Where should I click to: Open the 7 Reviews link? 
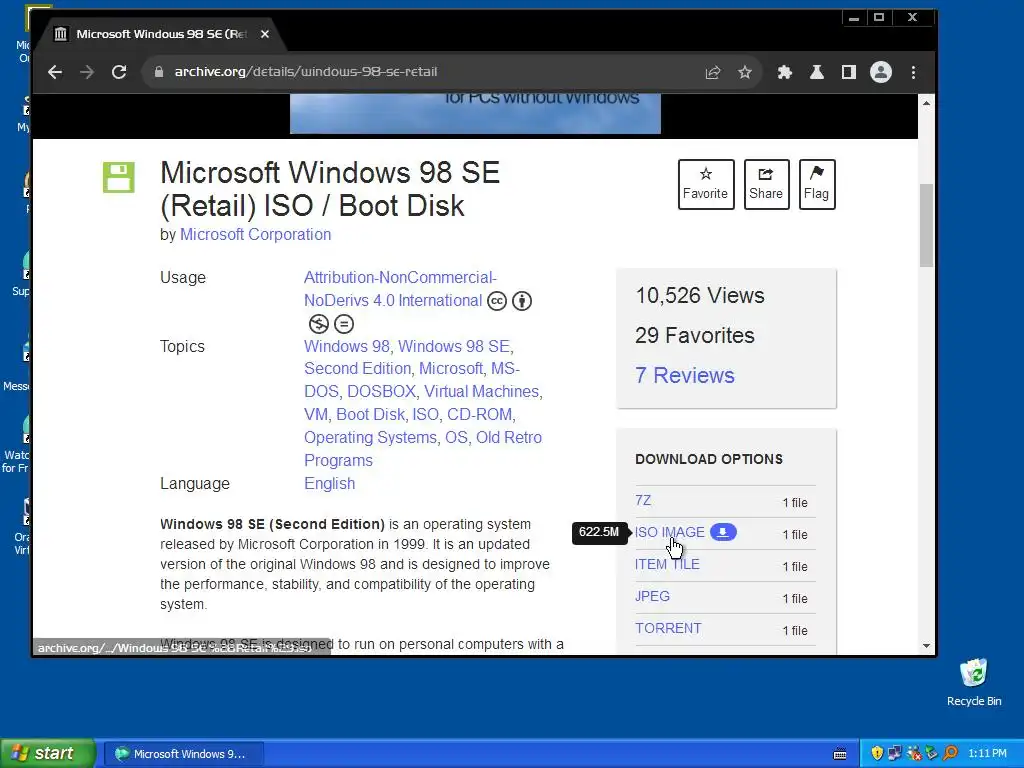point(684,376)
